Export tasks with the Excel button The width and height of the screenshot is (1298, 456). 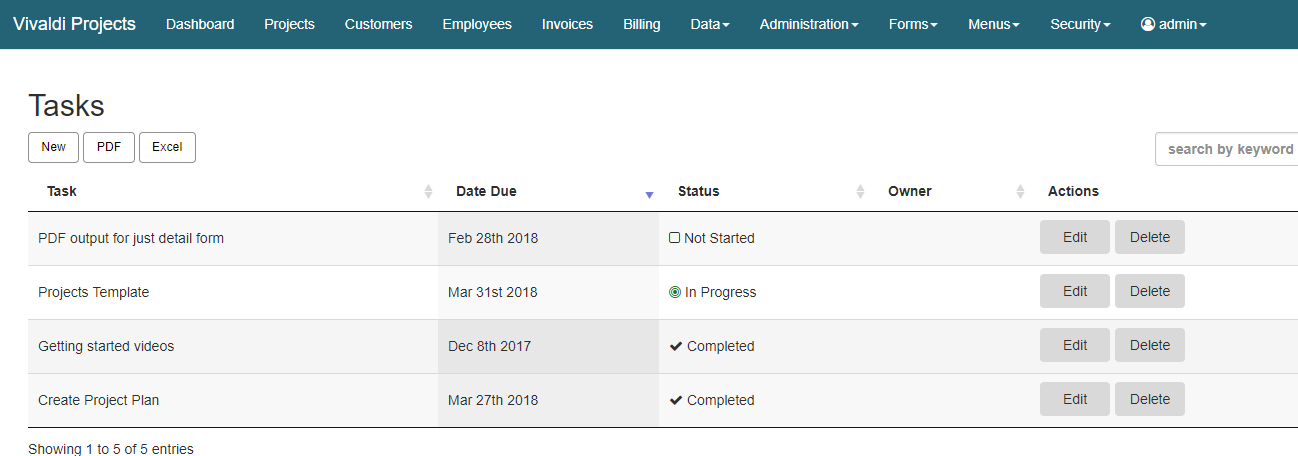click(x=167, y=147)
